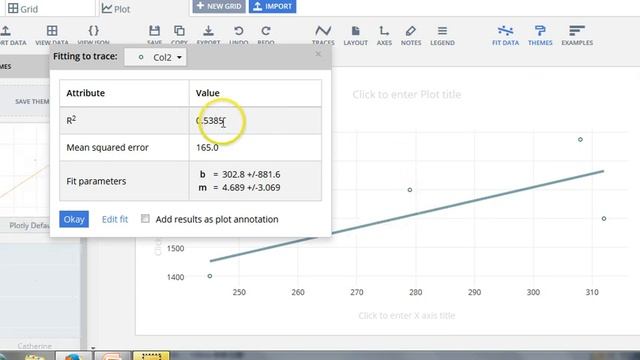Click the X axis title placeholder
Screen dimensions: 640x360
[x=407, y=316]
